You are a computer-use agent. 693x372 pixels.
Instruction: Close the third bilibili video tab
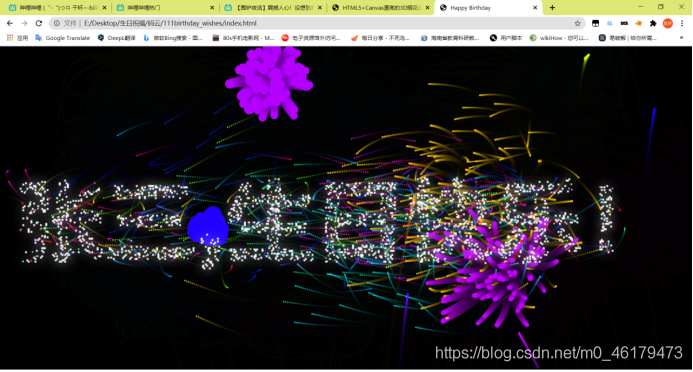click(320, 8)
